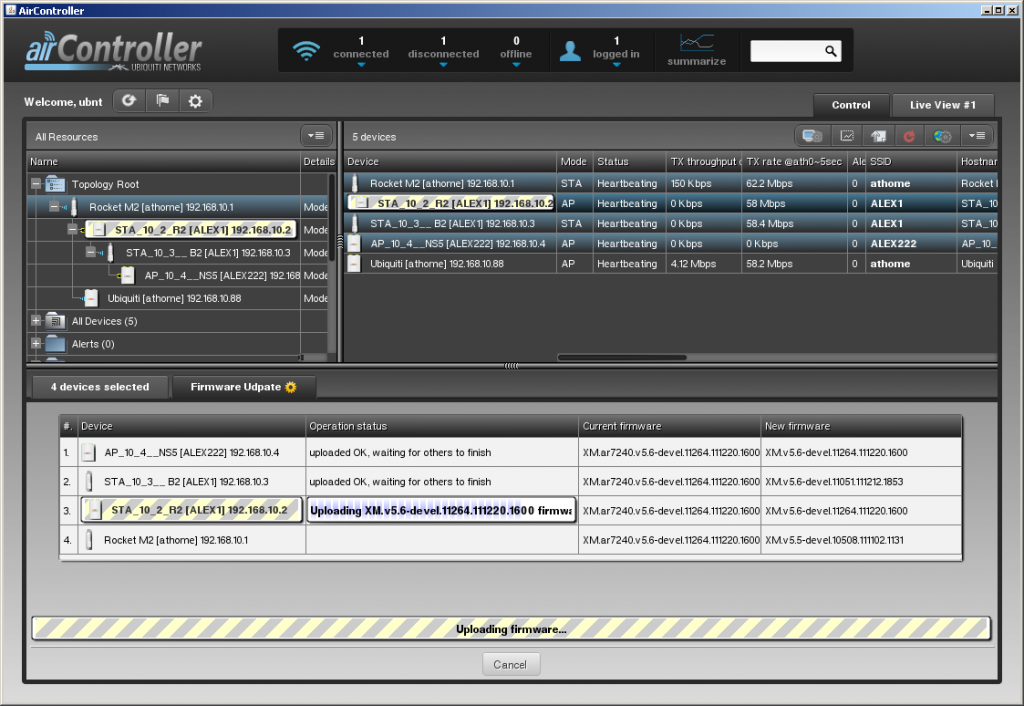Select Ubiquiti [athome] 192.168.10.88 in tree
This screenshot has height=706, width=1024.
coord(174,298)
